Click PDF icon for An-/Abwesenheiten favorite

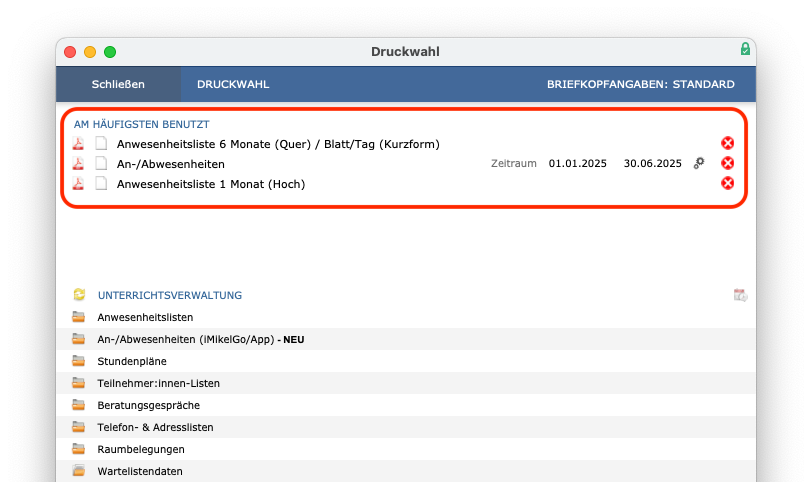point(78,164)
